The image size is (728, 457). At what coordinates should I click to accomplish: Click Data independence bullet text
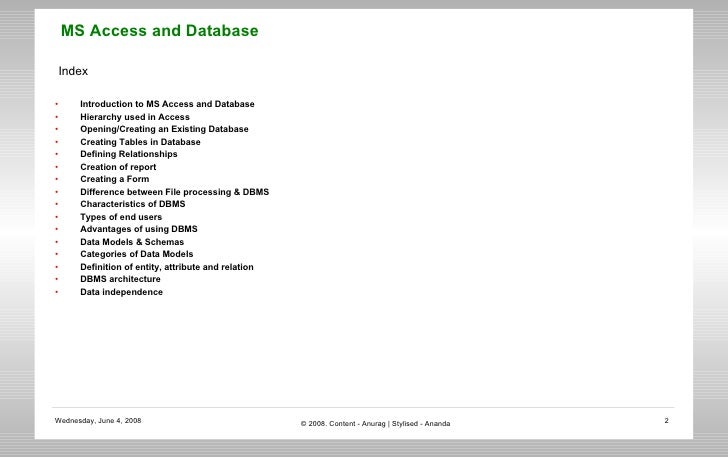pos(121,293)
